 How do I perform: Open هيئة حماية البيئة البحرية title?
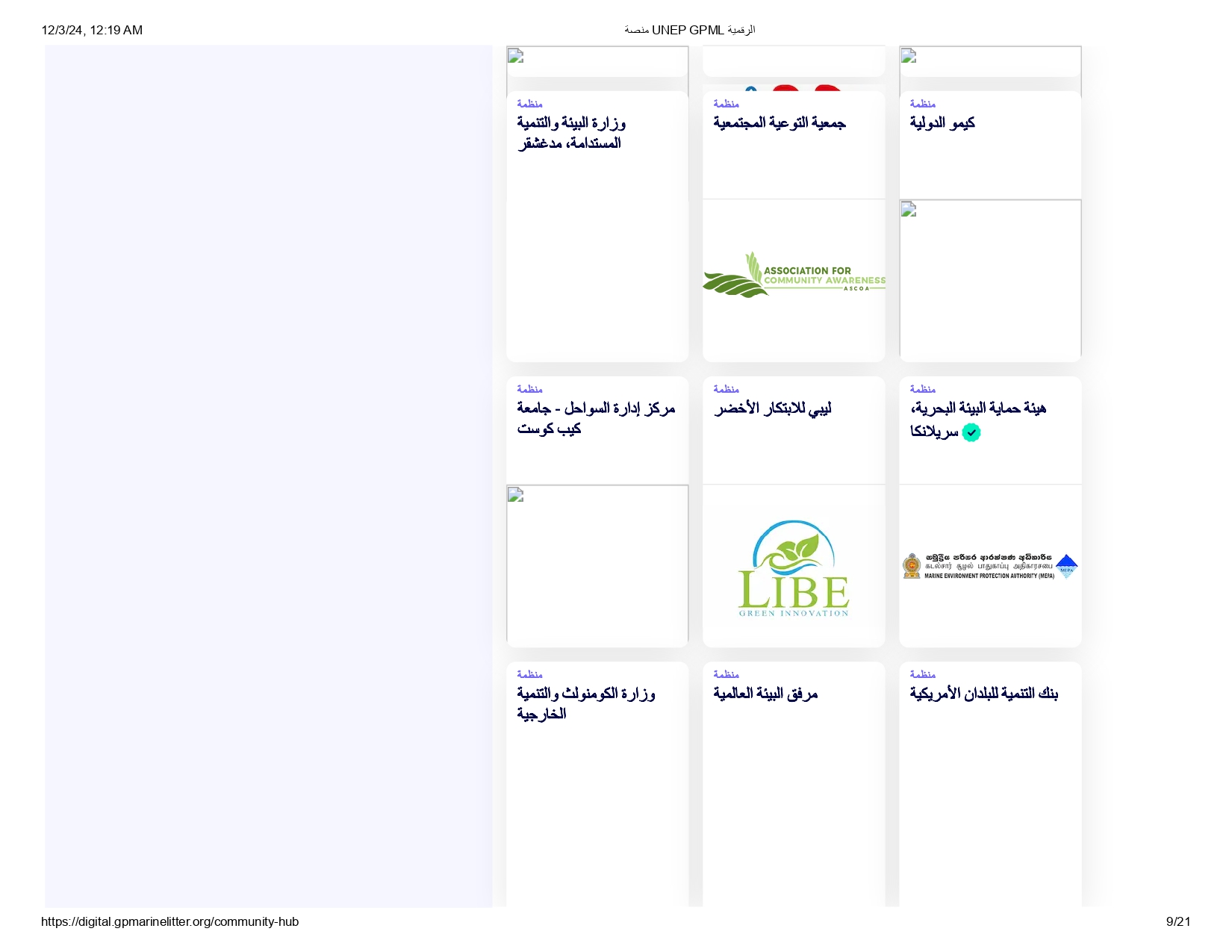pos(977,408)
